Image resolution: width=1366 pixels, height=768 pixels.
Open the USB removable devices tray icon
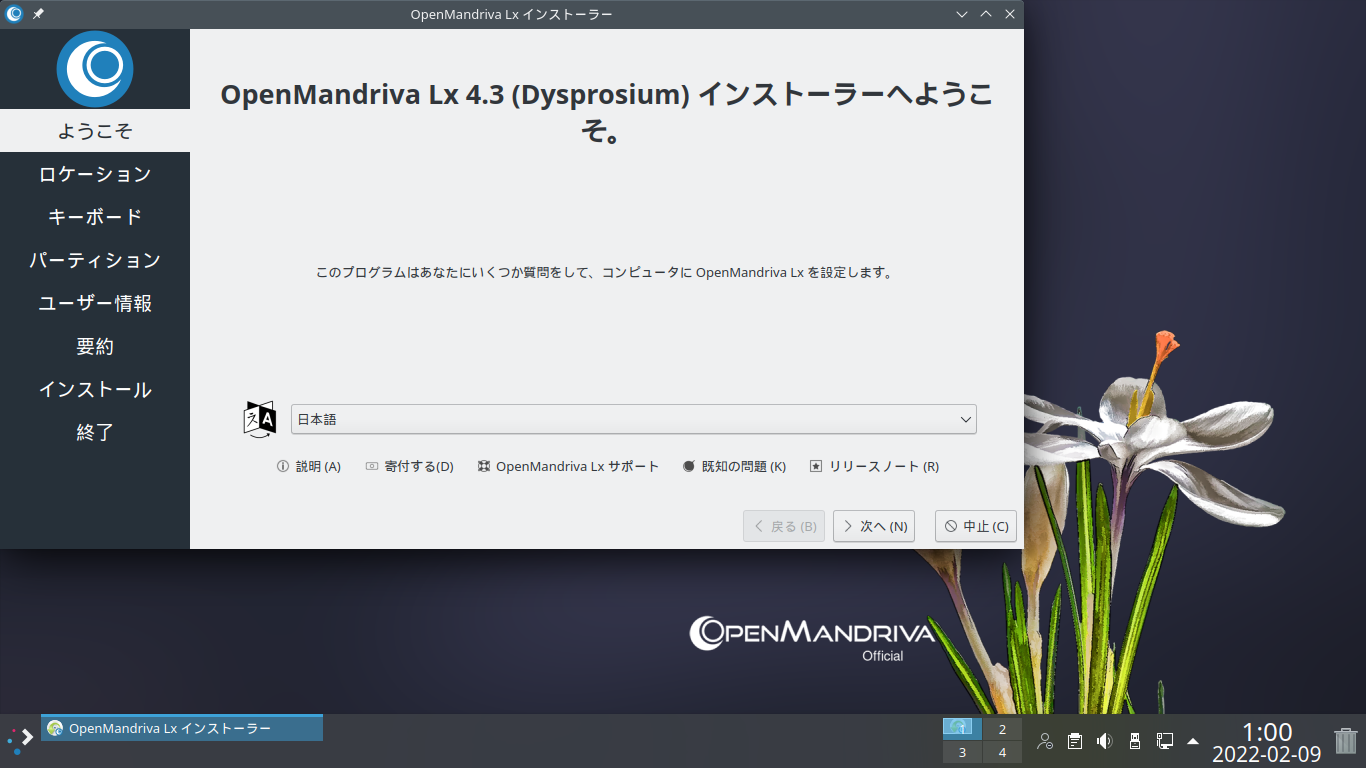1134,741
